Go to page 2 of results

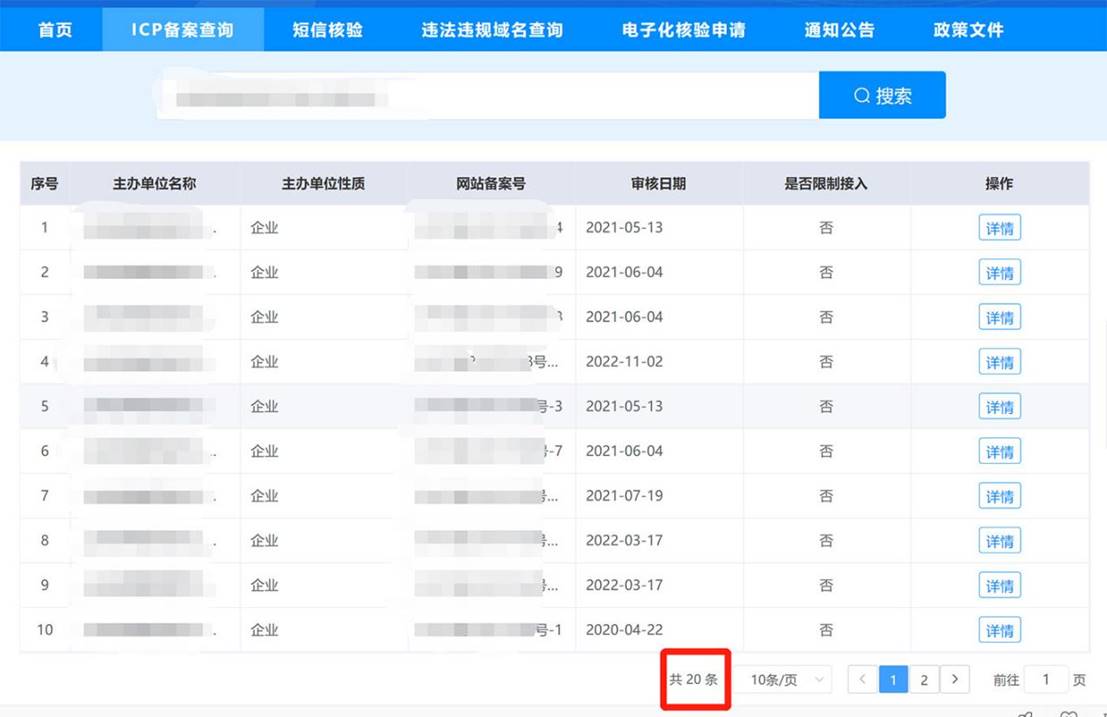click(924, 679)
